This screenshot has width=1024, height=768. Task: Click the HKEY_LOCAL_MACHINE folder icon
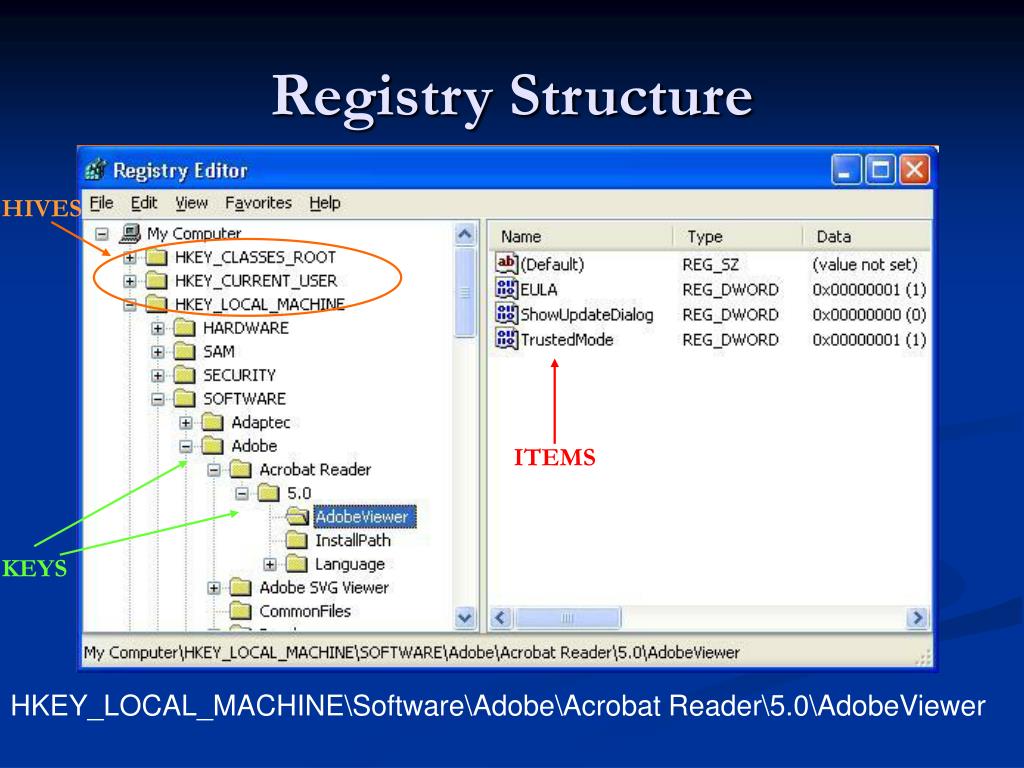click(x=156, y=304)
